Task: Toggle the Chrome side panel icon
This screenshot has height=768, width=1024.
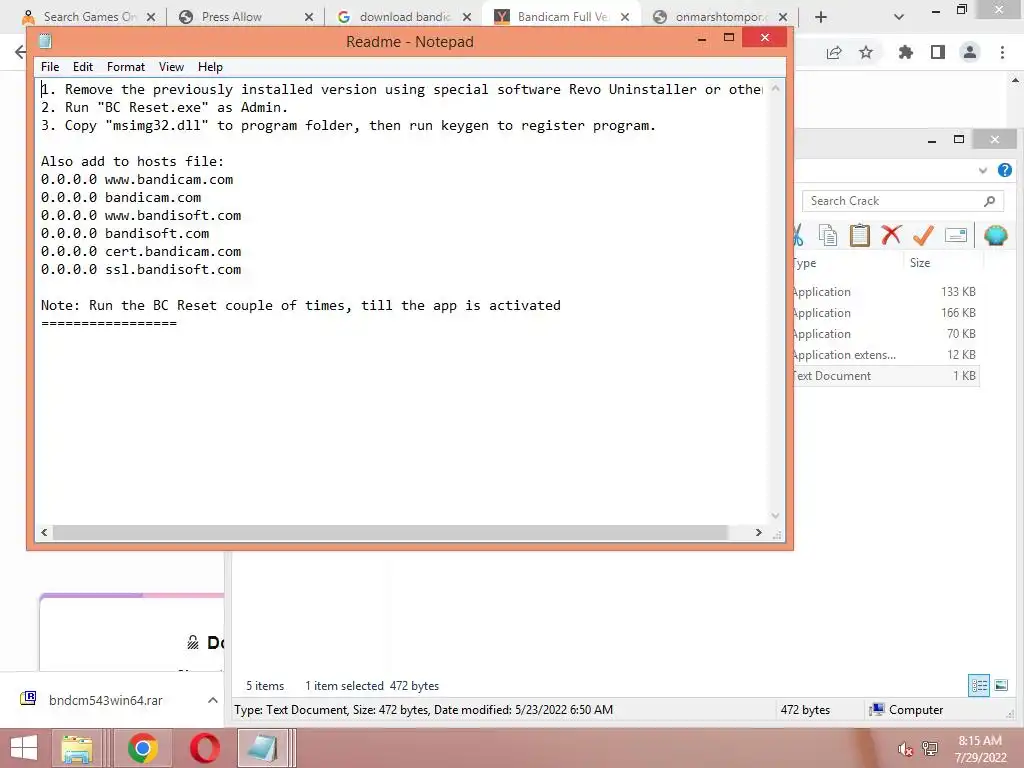Action: [938, 52]
